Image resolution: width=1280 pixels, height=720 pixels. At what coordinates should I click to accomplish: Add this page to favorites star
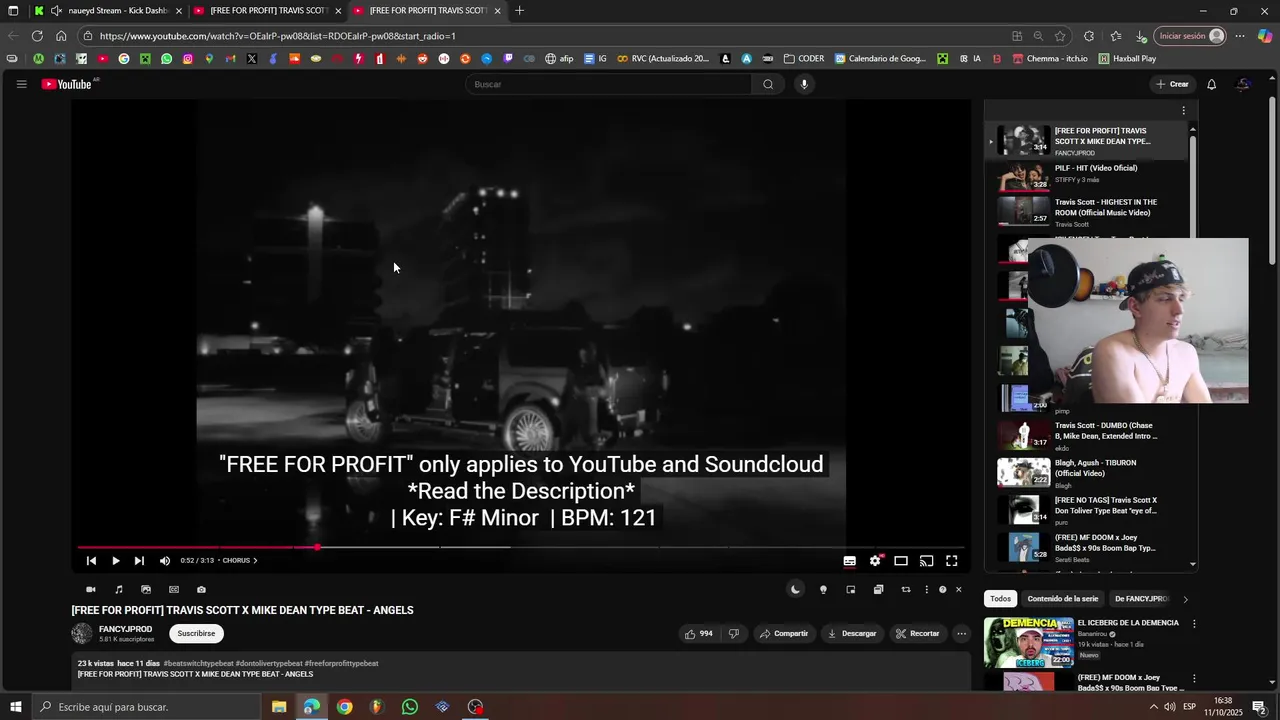pyautogui.click(x=1060, y=36)
